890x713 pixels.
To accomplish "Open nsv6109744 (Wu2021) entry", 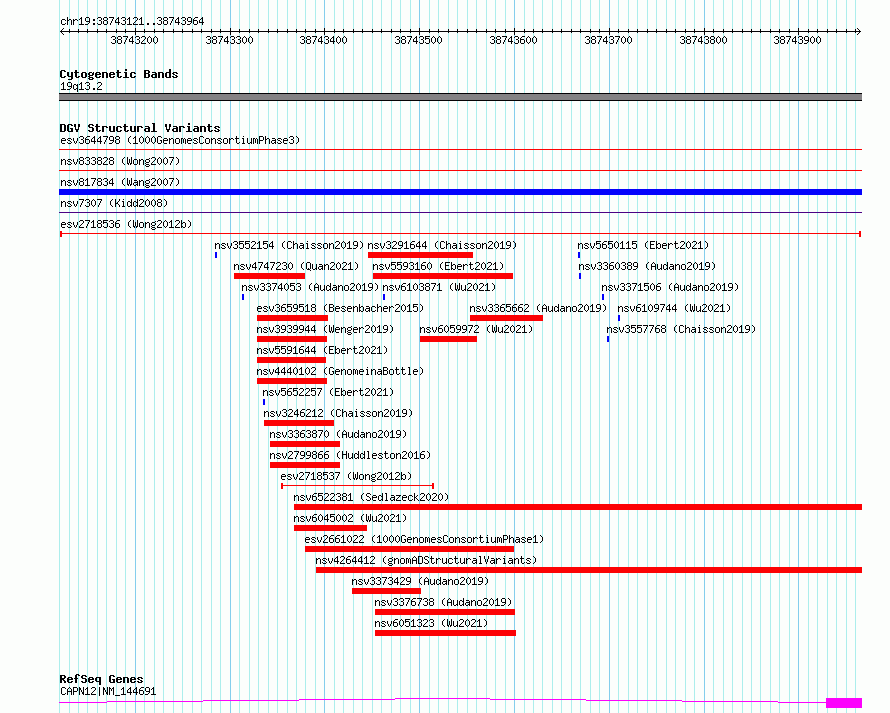I will coord(674,308).
